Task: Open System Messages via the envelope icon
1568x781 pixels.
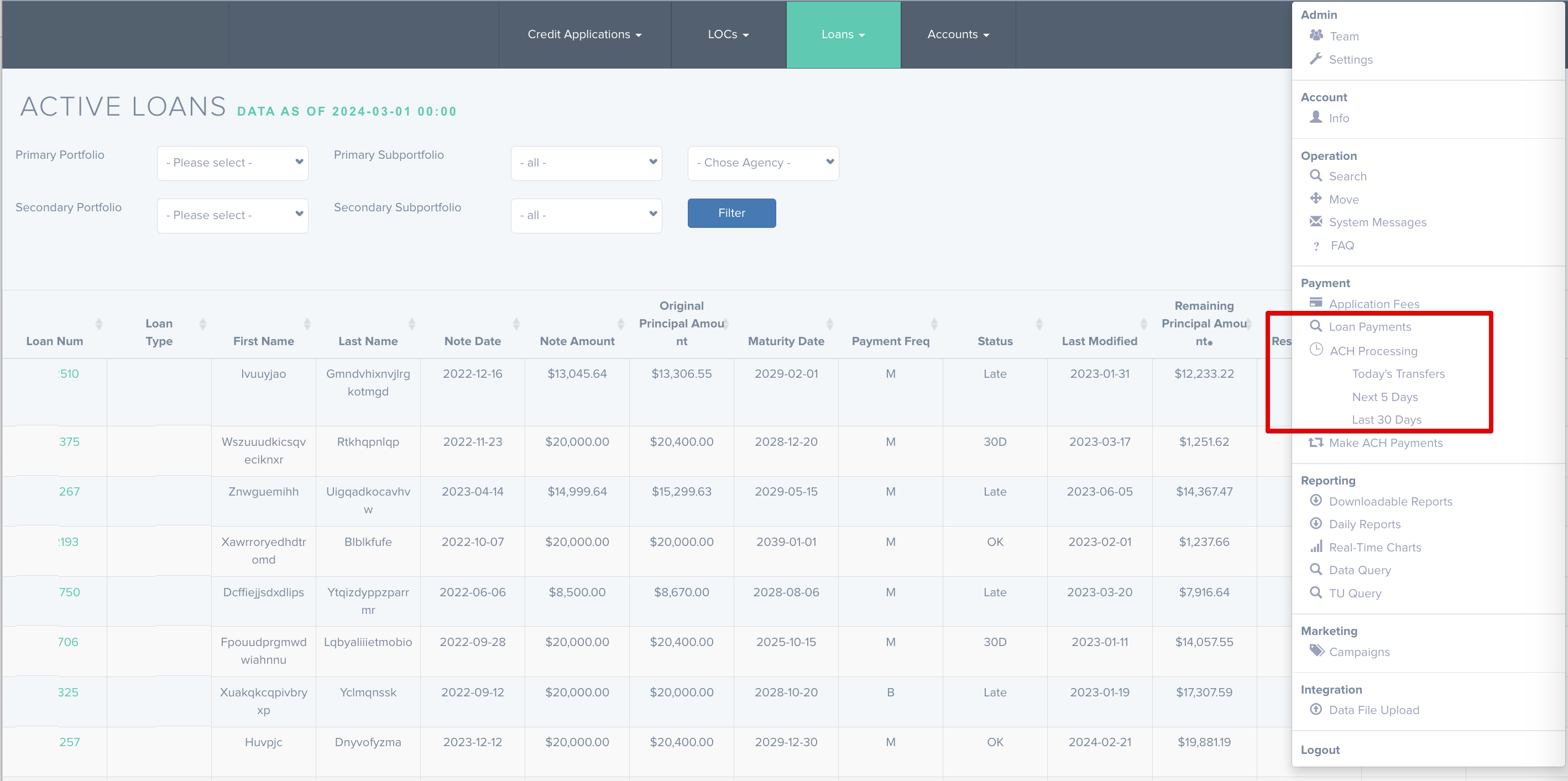Action: pos(1316,222)
